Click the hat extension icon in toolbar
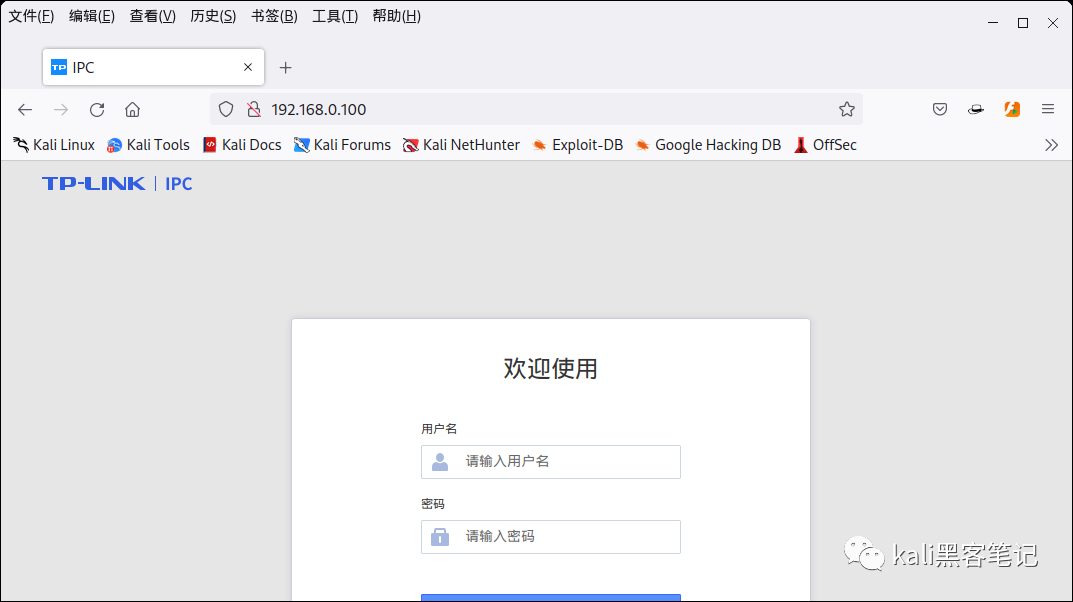1073x602 pixels. point(976,109)
